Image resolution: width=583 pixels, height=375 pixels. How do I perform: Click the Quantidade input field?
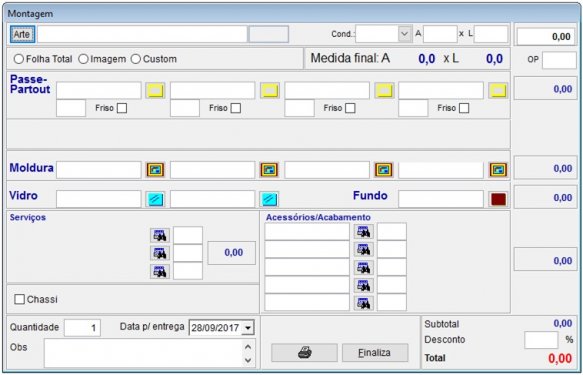[82, 328]
